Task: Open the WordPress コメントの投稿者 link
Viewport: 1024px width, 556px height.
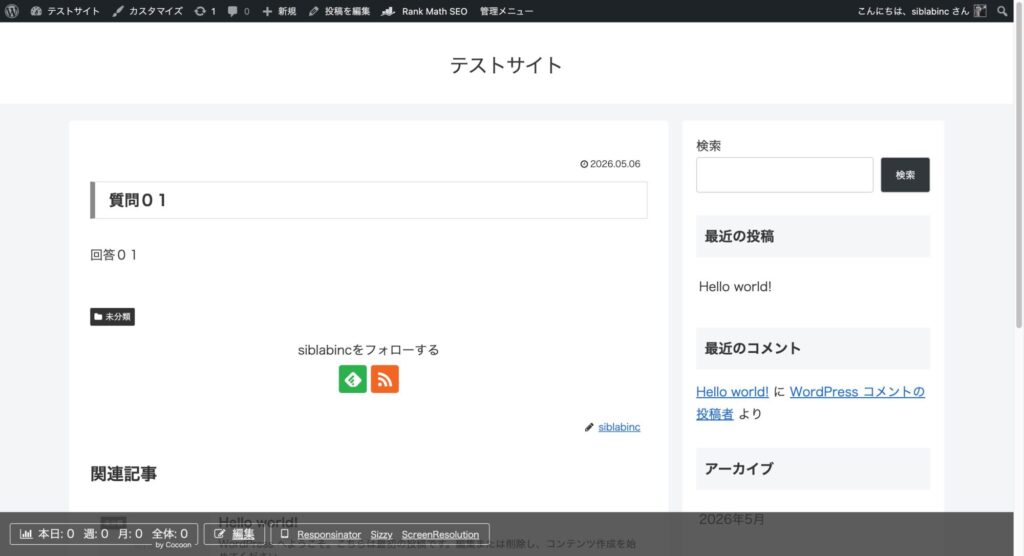Action: (x=810, y=402)
